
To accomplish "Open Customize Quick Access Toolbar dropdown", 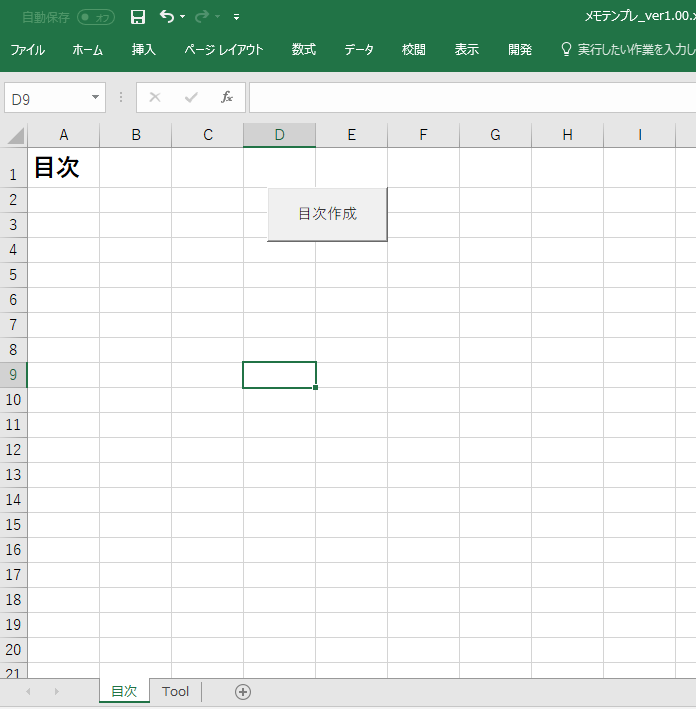I will pyautogui.click(x=236, y=17).
